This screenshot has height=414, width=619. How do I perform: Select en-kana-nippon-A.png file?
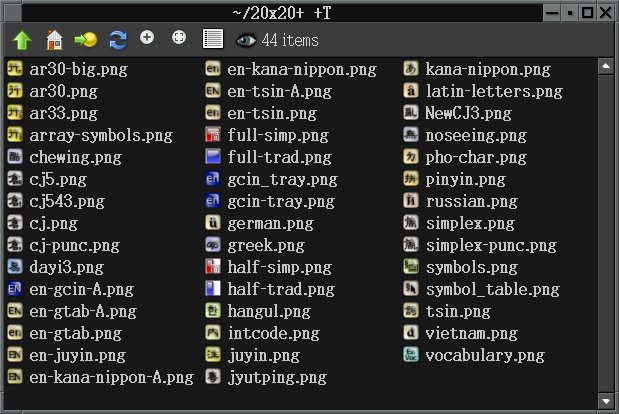point(111,377)
